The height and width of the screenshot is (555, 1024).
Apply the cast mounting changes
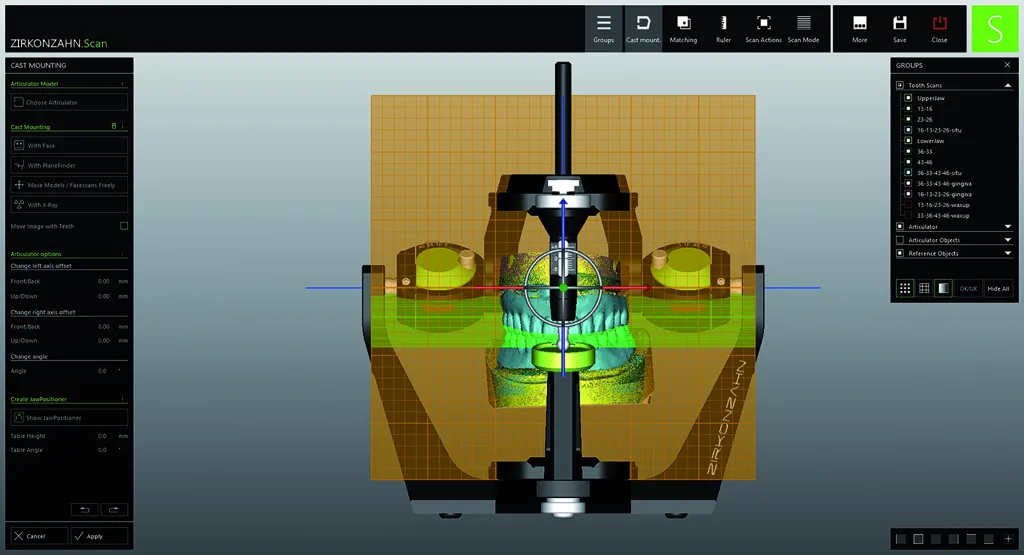pyautogui.click(x=99, y=536)
